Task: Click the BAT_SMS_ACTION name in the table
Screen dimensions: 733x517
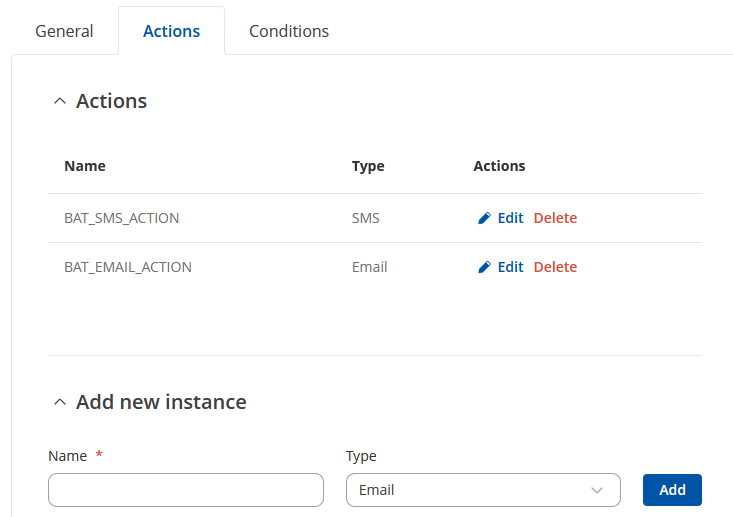Action: [x=122, y=218]
